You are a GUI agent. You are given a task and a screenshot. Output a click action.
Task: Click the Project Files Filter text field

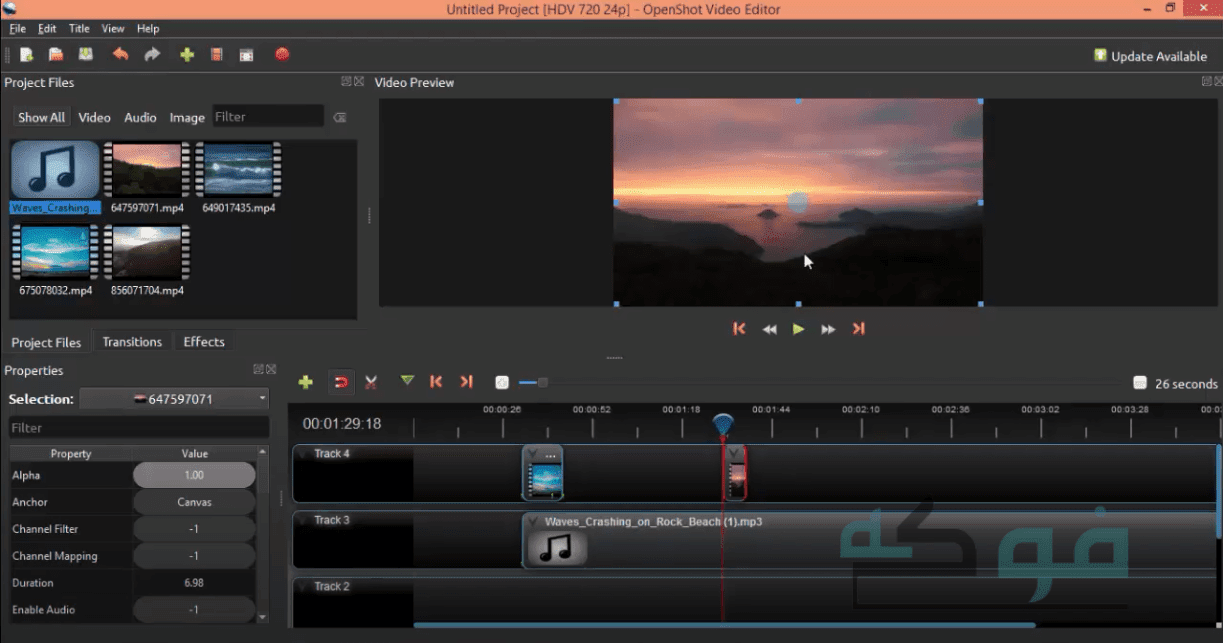click(267, 117)
